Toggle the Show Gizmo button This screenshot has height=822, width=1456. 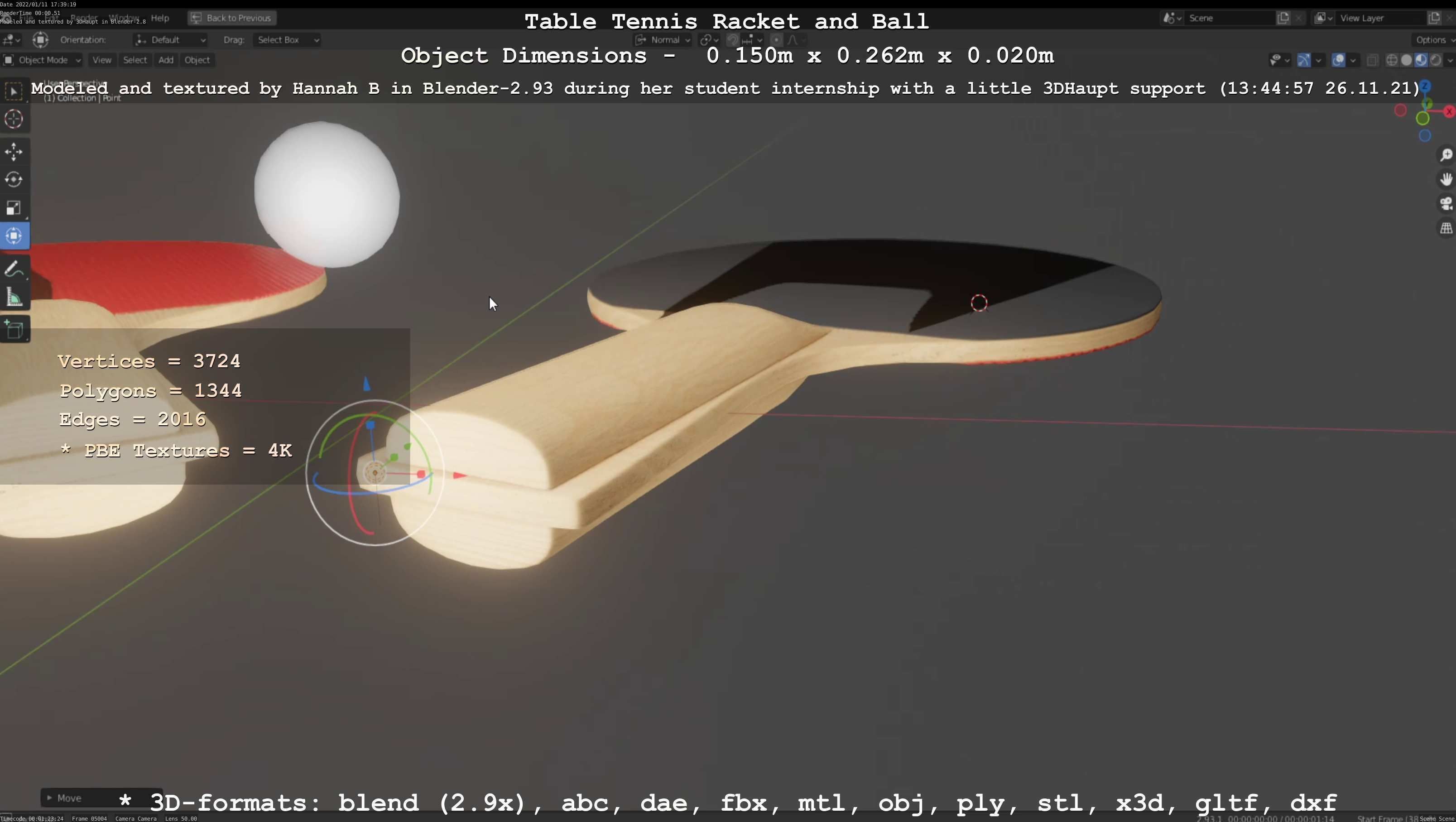coord(1303,60)
